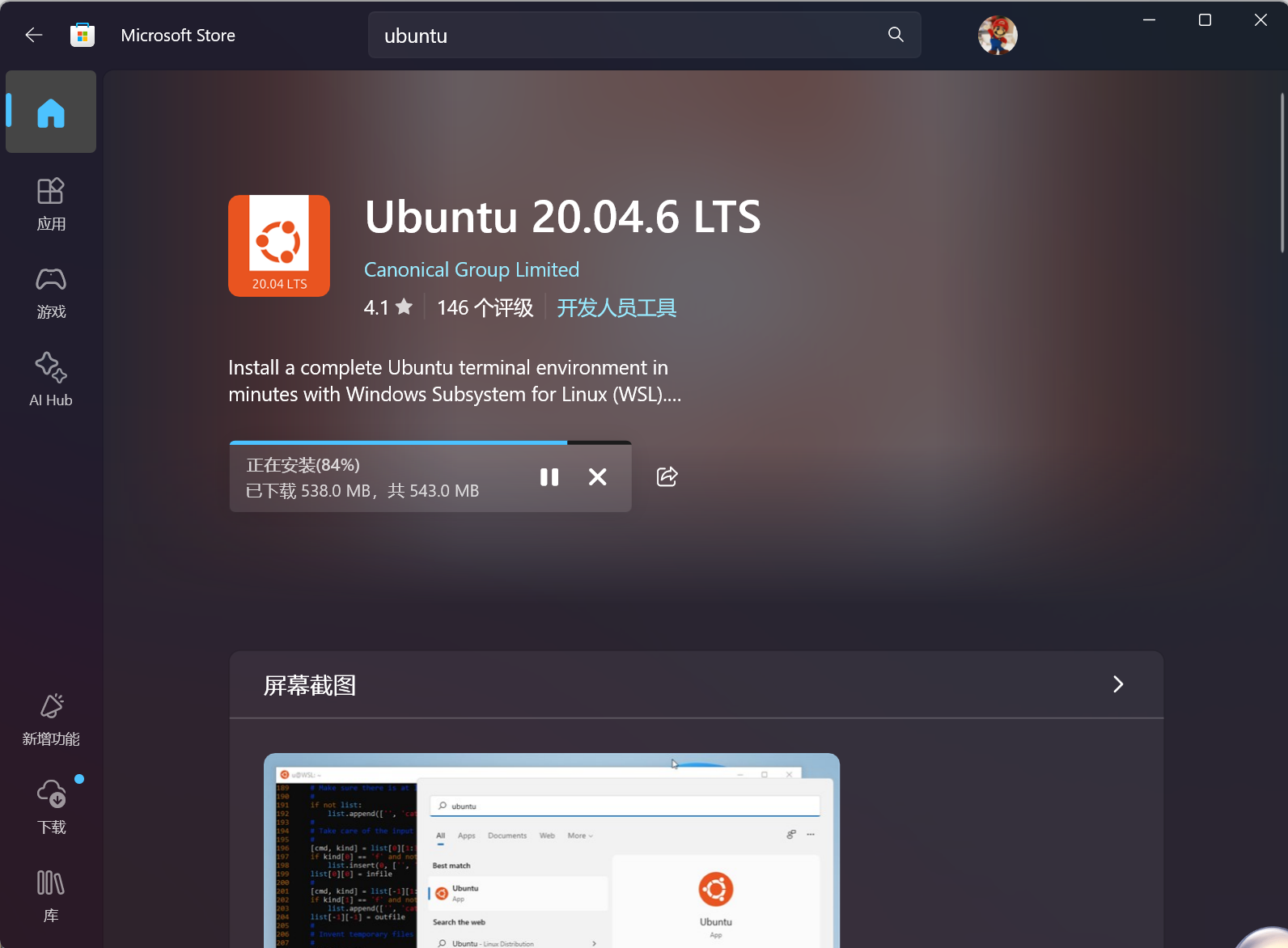This screenshot has width=1288, height=948.
Task: Maximize the Microsoft Store window
Action: 1205,20
